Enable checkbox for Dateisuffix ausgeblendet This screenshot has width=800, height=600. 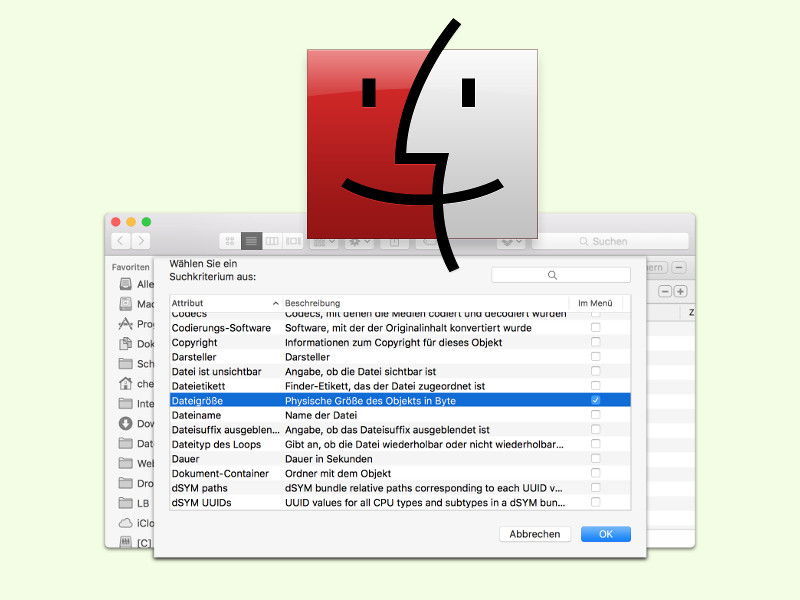[595, 429]
